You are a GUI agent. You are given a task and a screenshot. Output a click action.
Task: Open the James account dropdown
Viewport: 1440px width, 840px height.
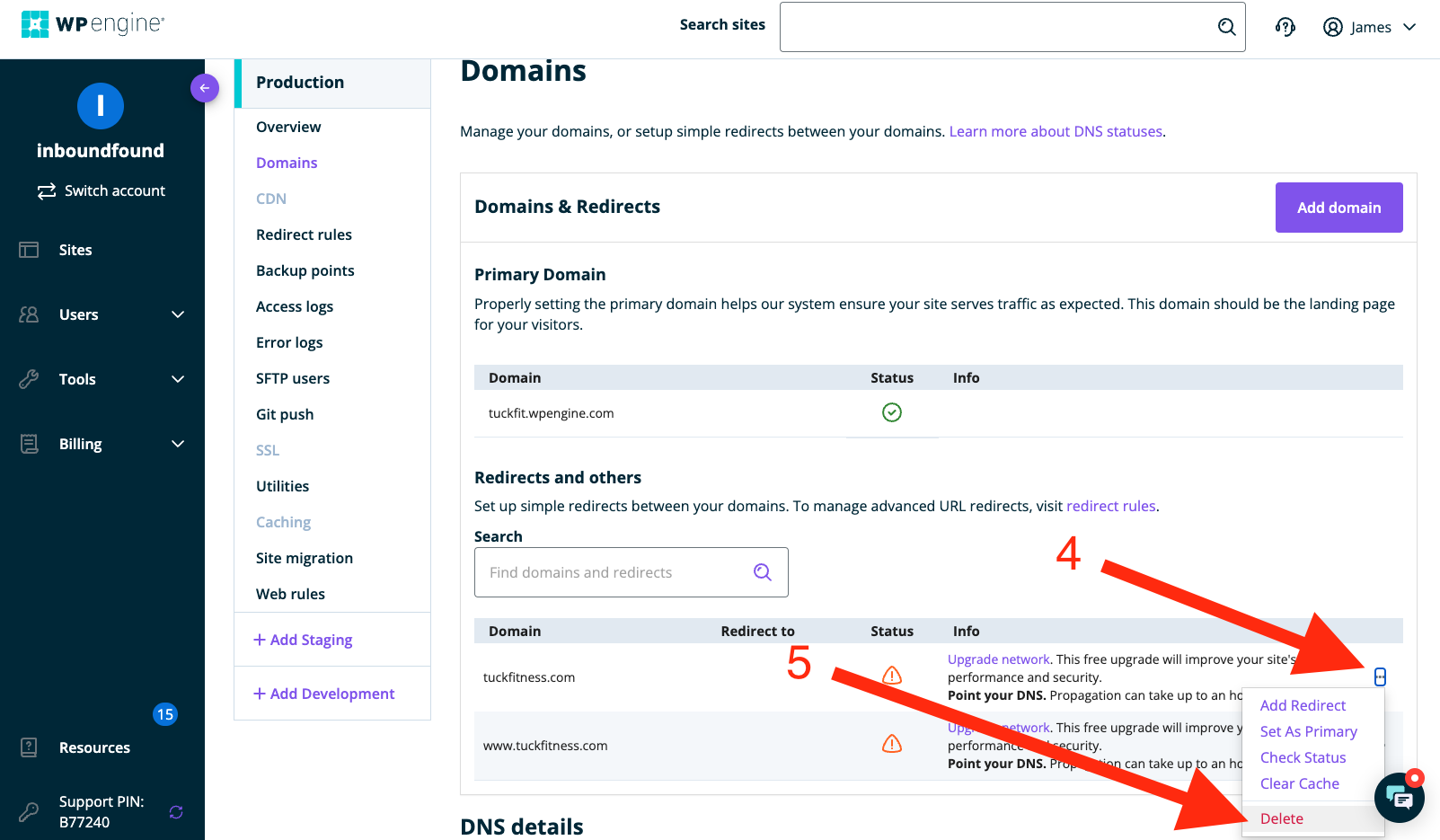[1369, 27]
